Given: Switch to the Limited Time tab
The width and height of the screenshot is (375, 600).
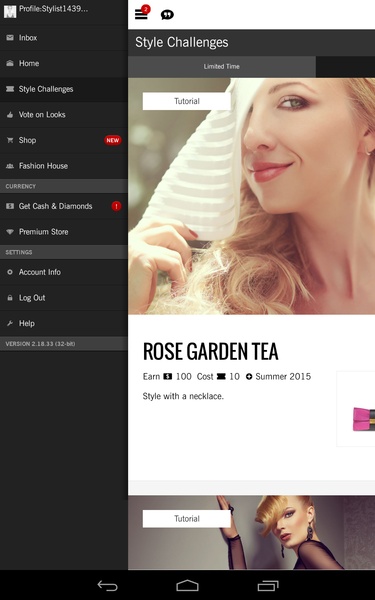Looking at the screenshot, I should [x=222, y=67].
